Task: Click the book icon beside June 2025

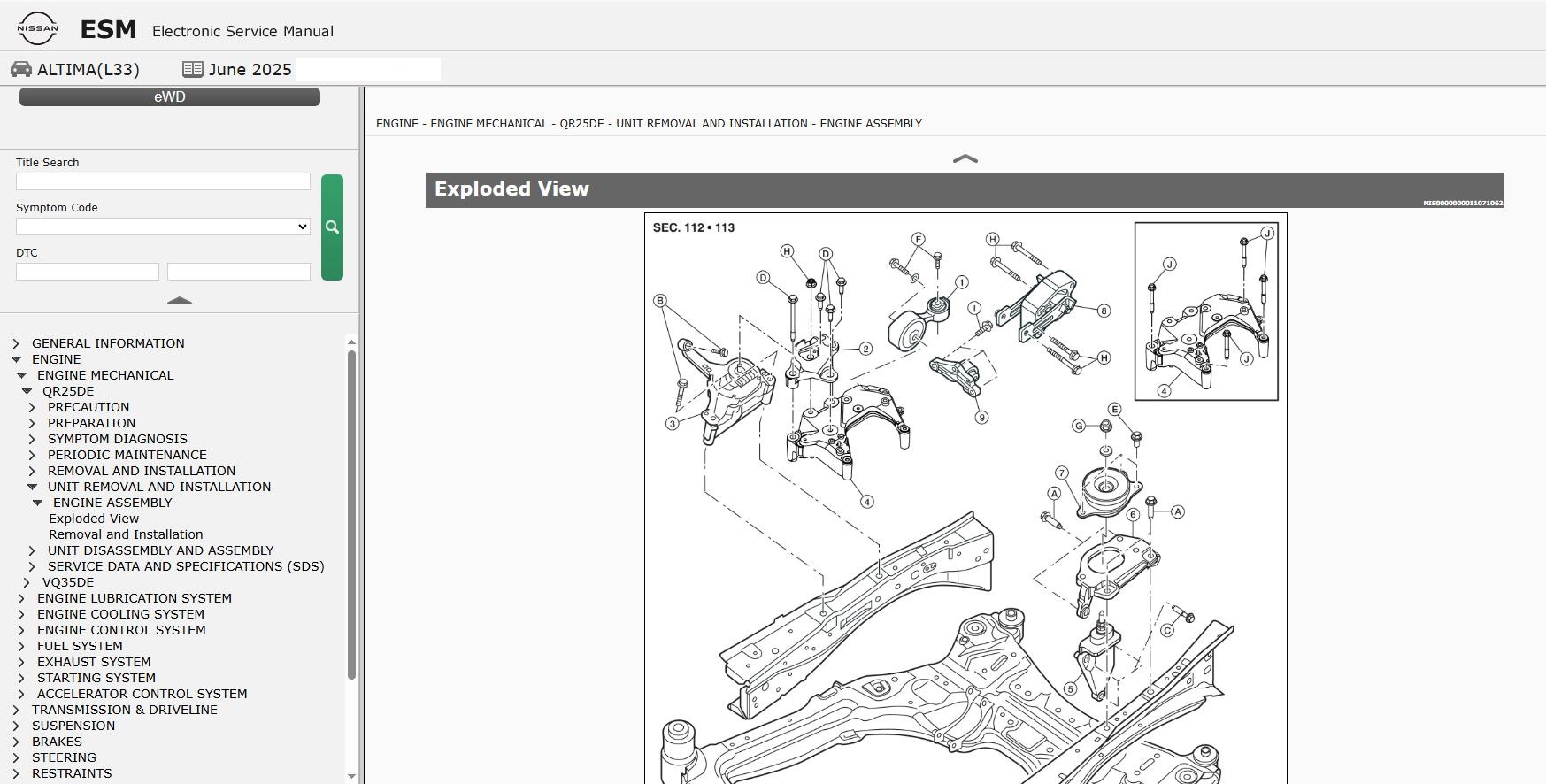Action: (x=192, y=69)
